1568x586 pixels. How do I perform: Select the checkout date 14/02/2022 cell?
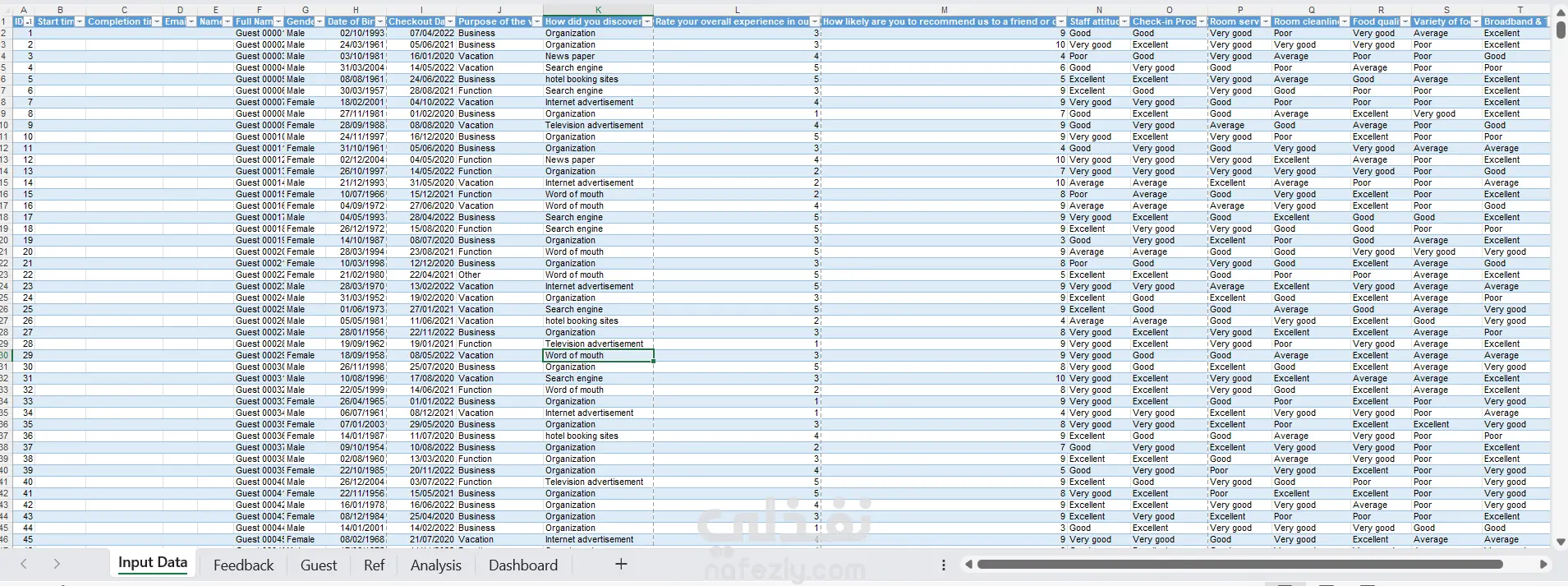click(x=421, y=528)
